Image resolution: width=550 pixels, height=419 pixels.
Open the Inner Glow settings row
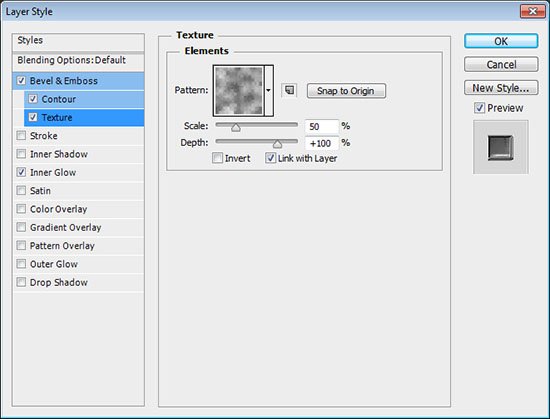point(78,172)
